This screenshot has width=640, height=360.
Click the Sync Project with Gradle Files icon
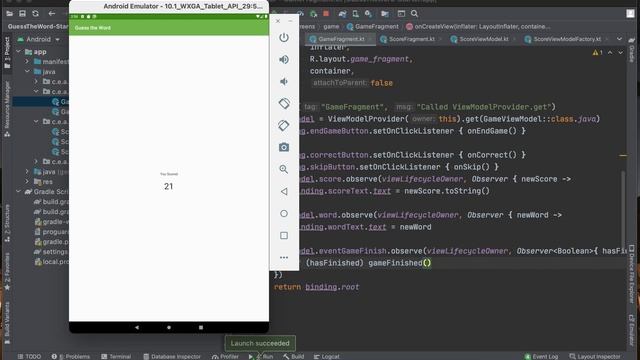tap(342, 13)
